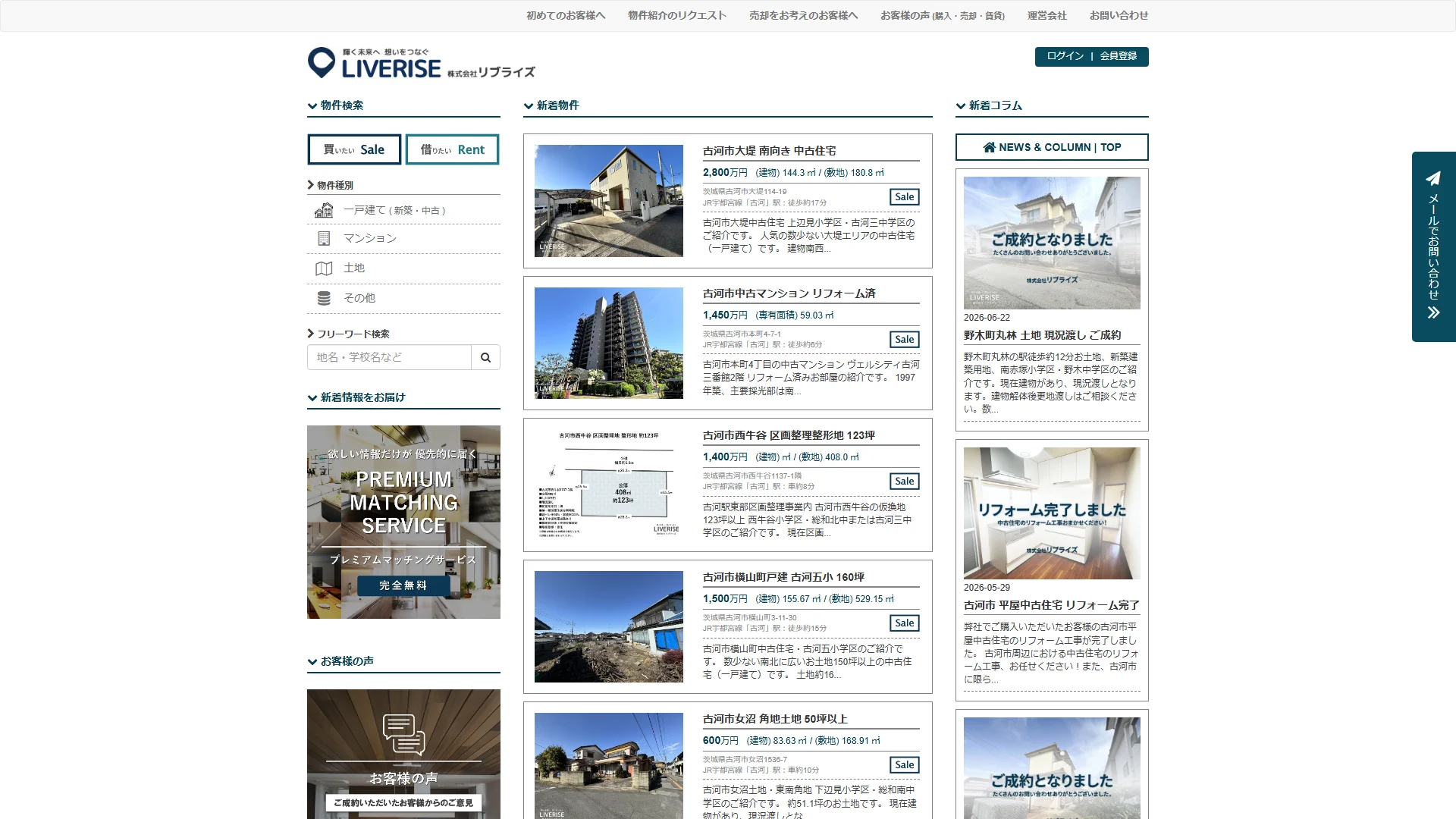Toggle the 新着情報をお届け section chevron
Viewport: 1456px width, 819px height.
point(312,398)
